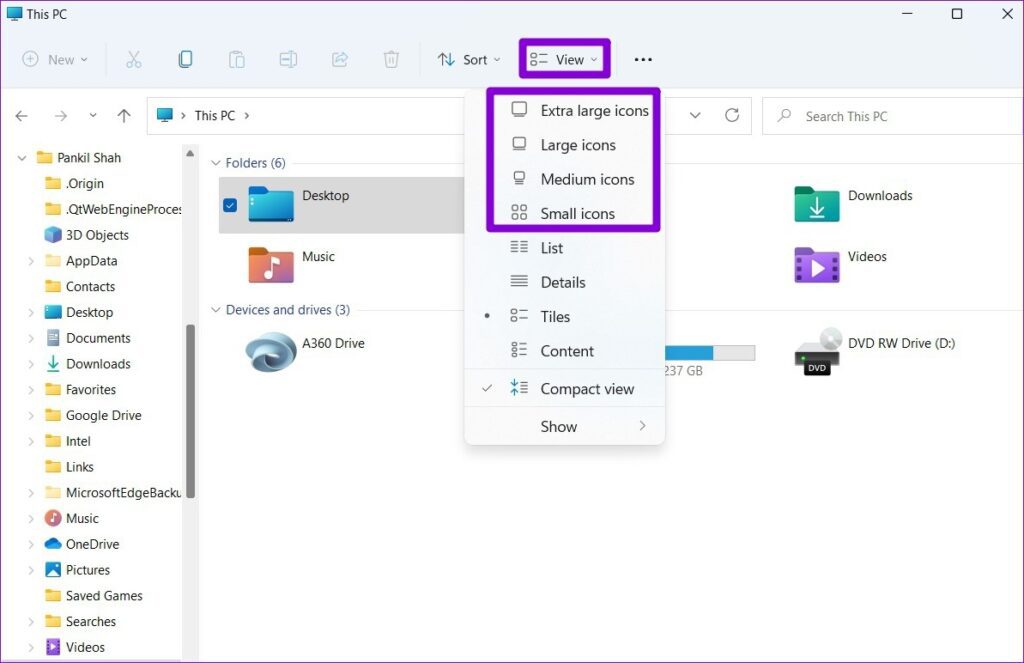The height and width of the screenshot is (663, 1024).
Task: Click the Delete icon on the toolbar
Action: (391, 59)
